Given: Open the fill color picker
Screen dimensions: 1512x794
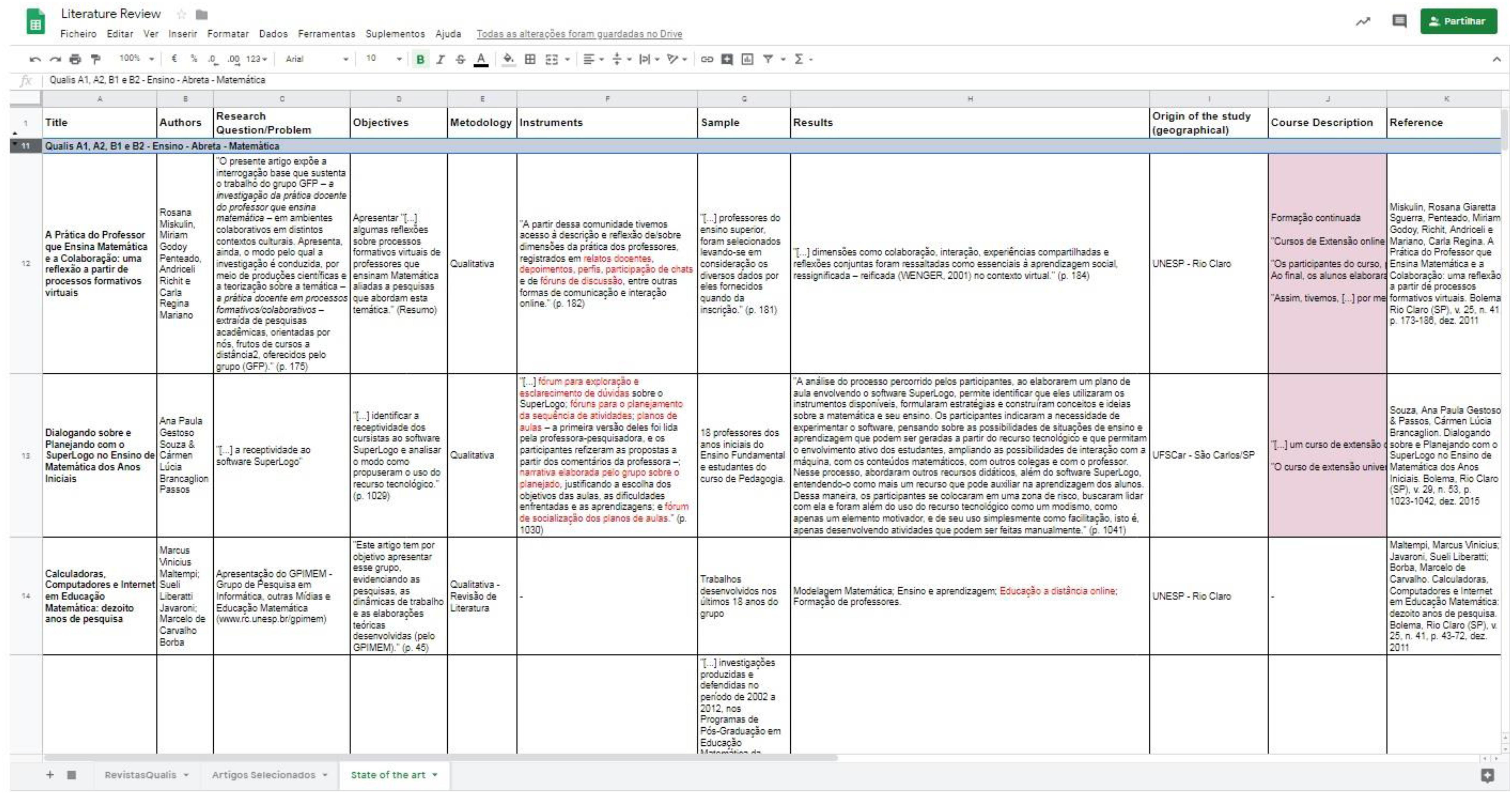Looking at the screenshot, I should 508,59.
